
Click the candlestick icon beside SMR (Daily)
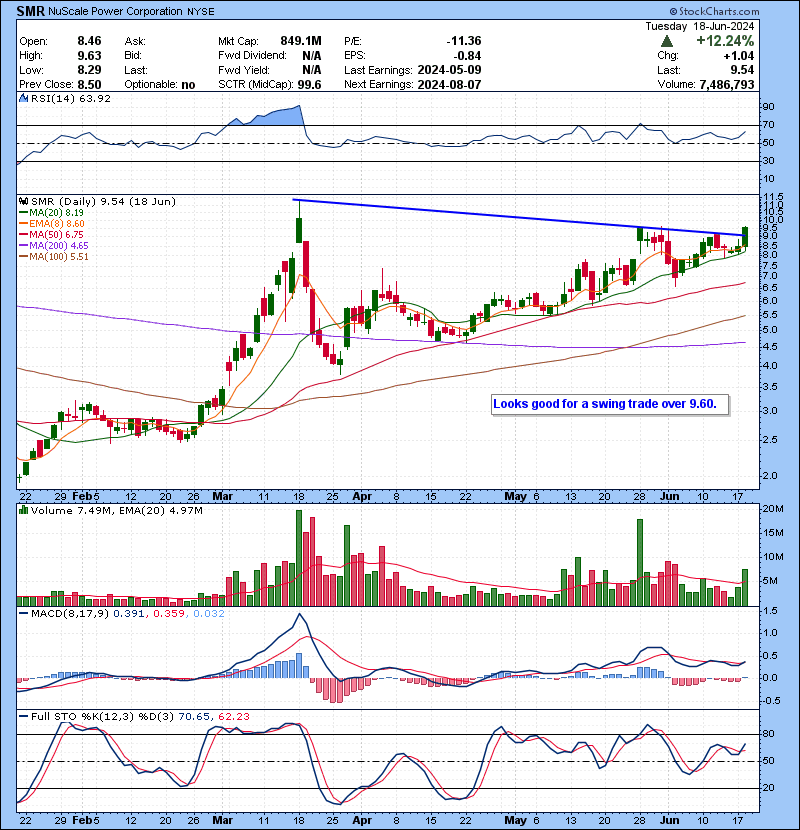[23, 202]
